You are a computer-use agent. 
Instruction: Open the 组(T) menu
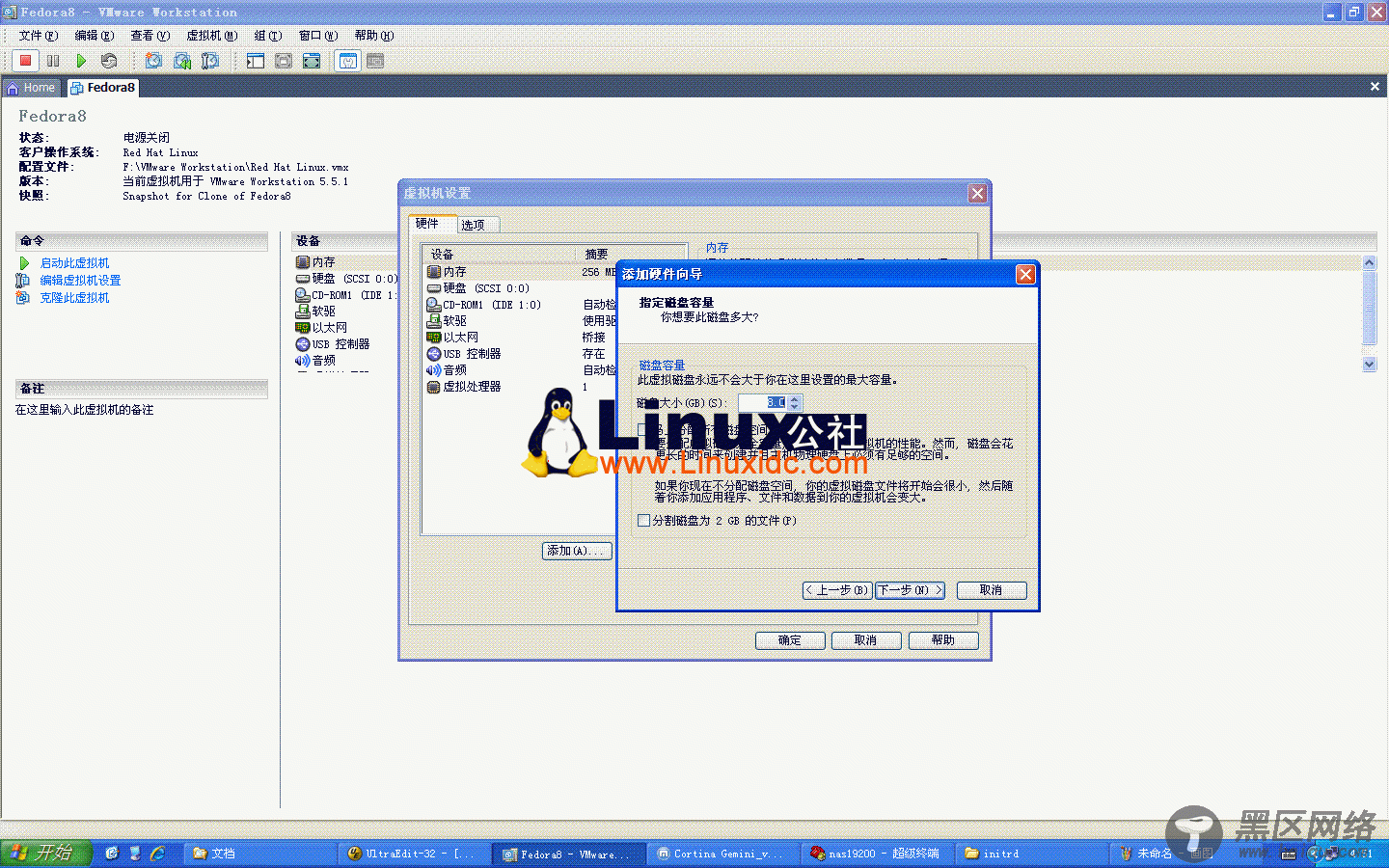pyautogui.click(x=268, y=36)
